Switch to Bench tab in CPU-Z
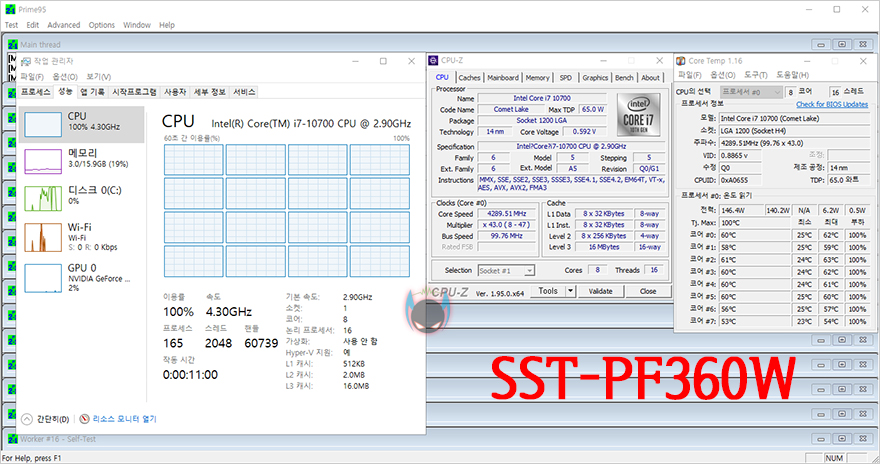 point(624,78)
